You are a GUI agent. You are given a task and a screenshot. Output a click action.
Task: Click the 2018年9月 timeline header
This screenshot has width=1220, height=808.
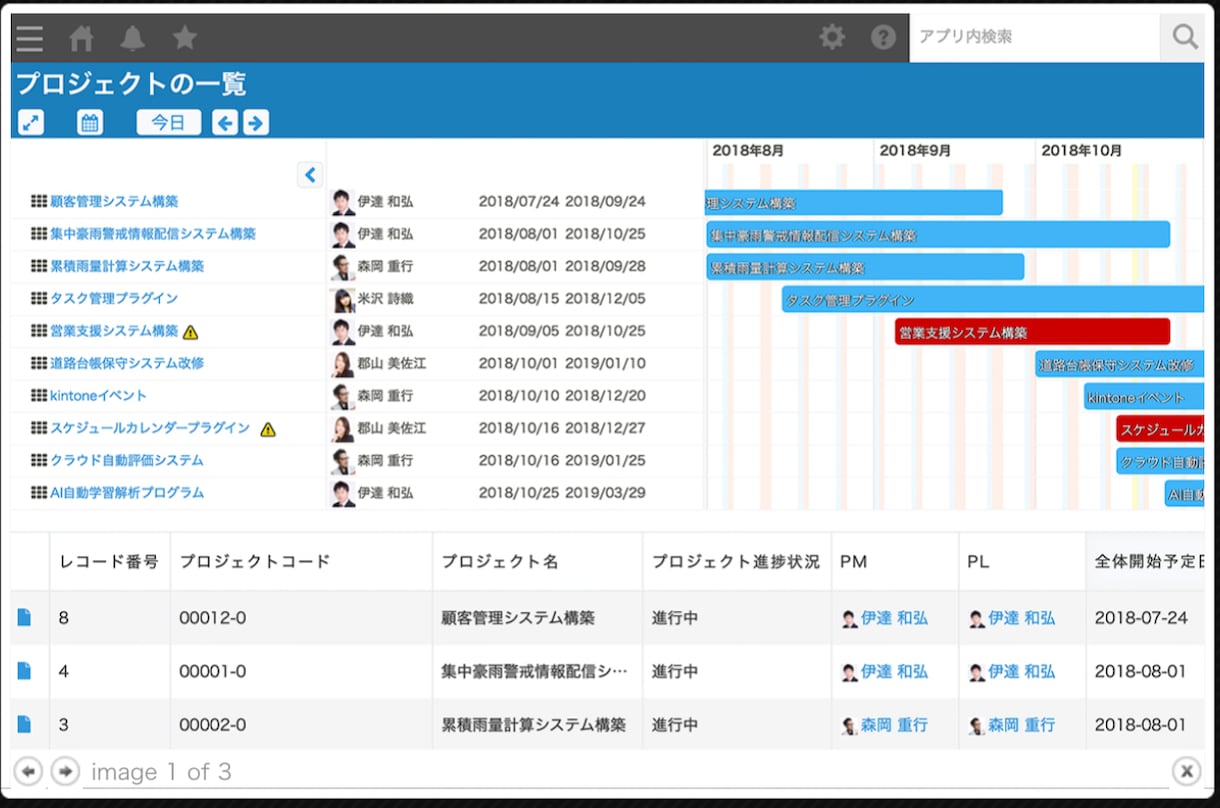(x=915, y=150)
